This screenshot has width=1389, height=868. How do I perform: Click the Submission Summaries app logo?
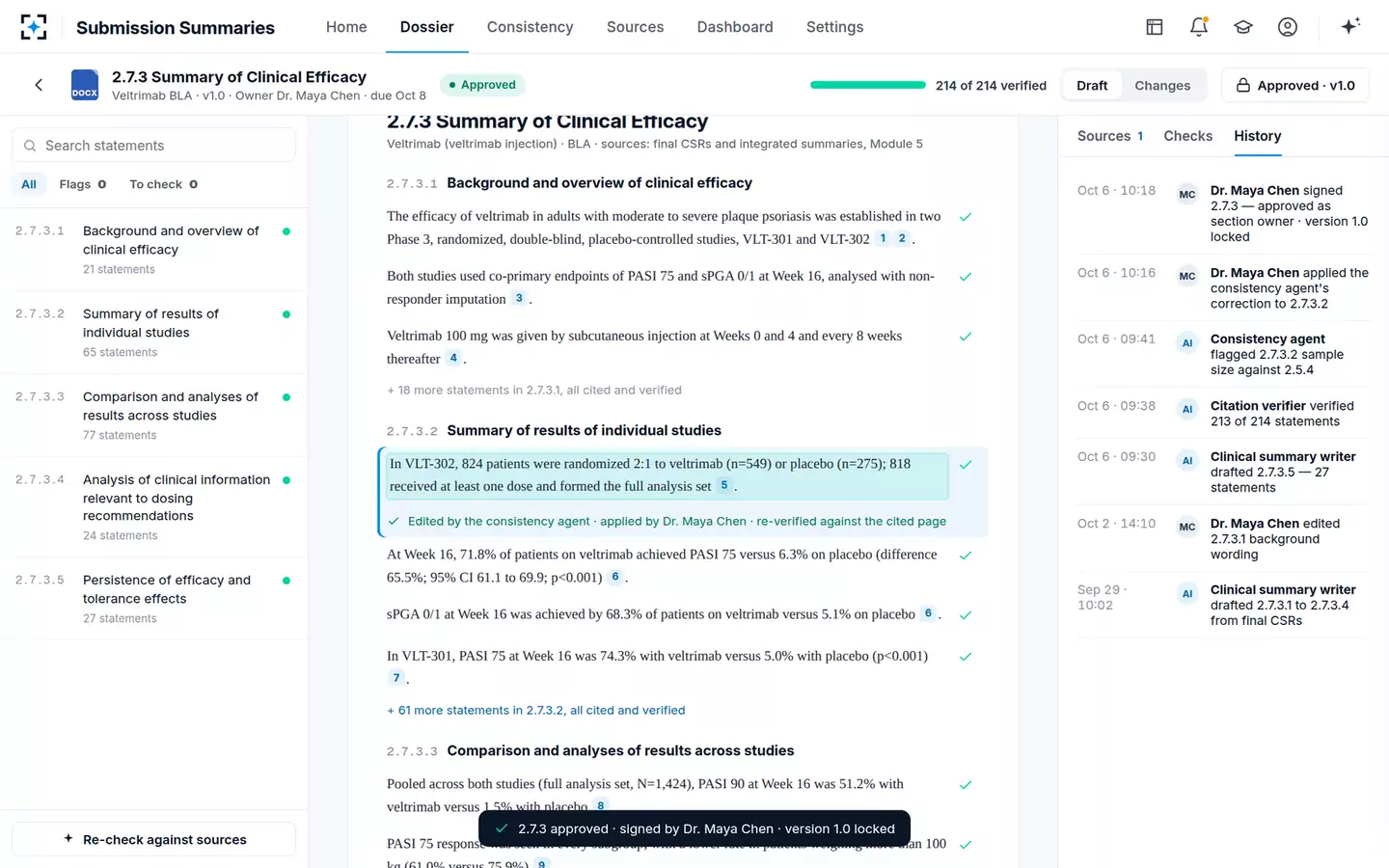pos(34,27)
